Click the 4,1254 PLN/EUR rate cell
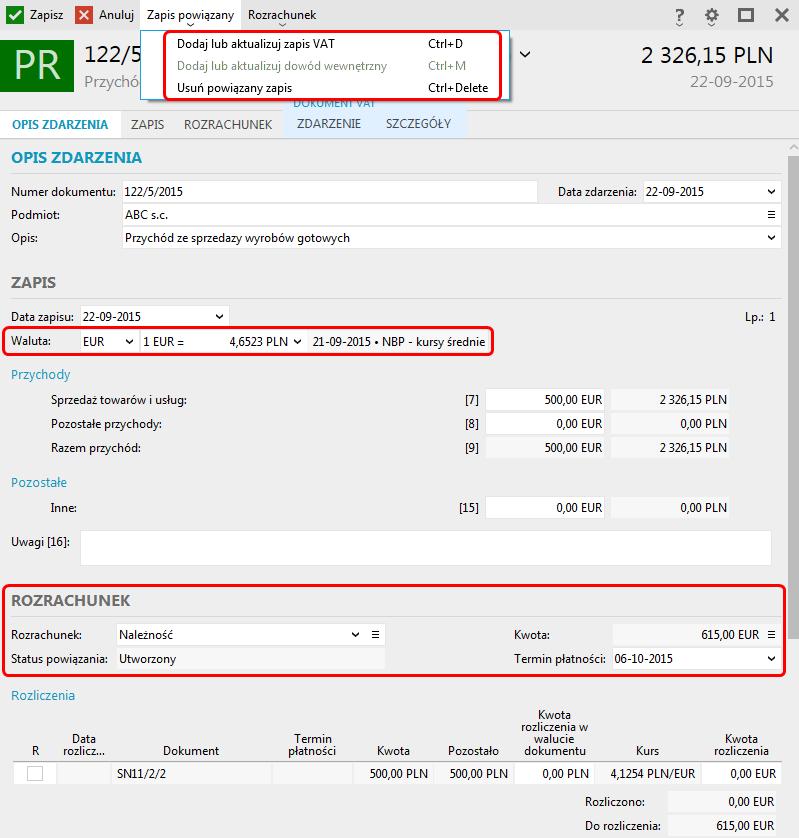The width and height of the screenshot is (799, 838). [647, 773]
